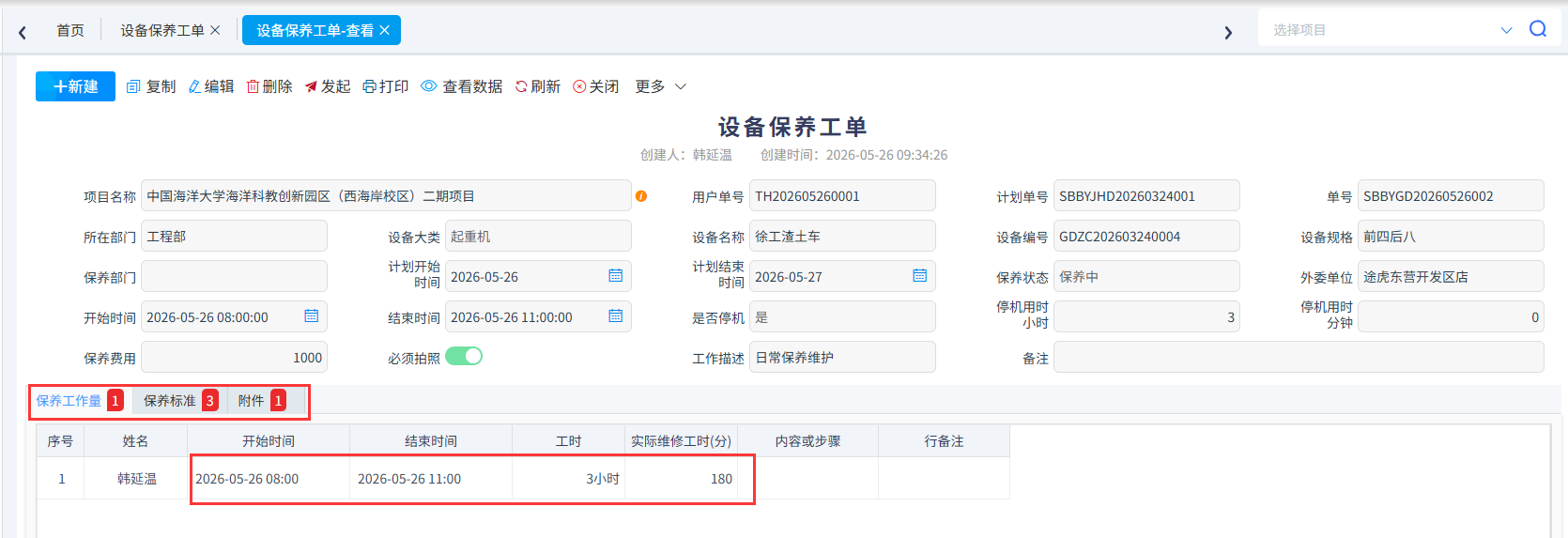
Task: Click the printer icon 打印
Action: (x=386, y=86)
